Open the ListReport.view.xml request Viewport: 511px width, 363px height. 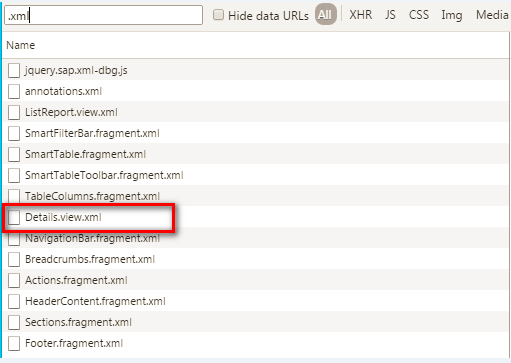(71, 112)
